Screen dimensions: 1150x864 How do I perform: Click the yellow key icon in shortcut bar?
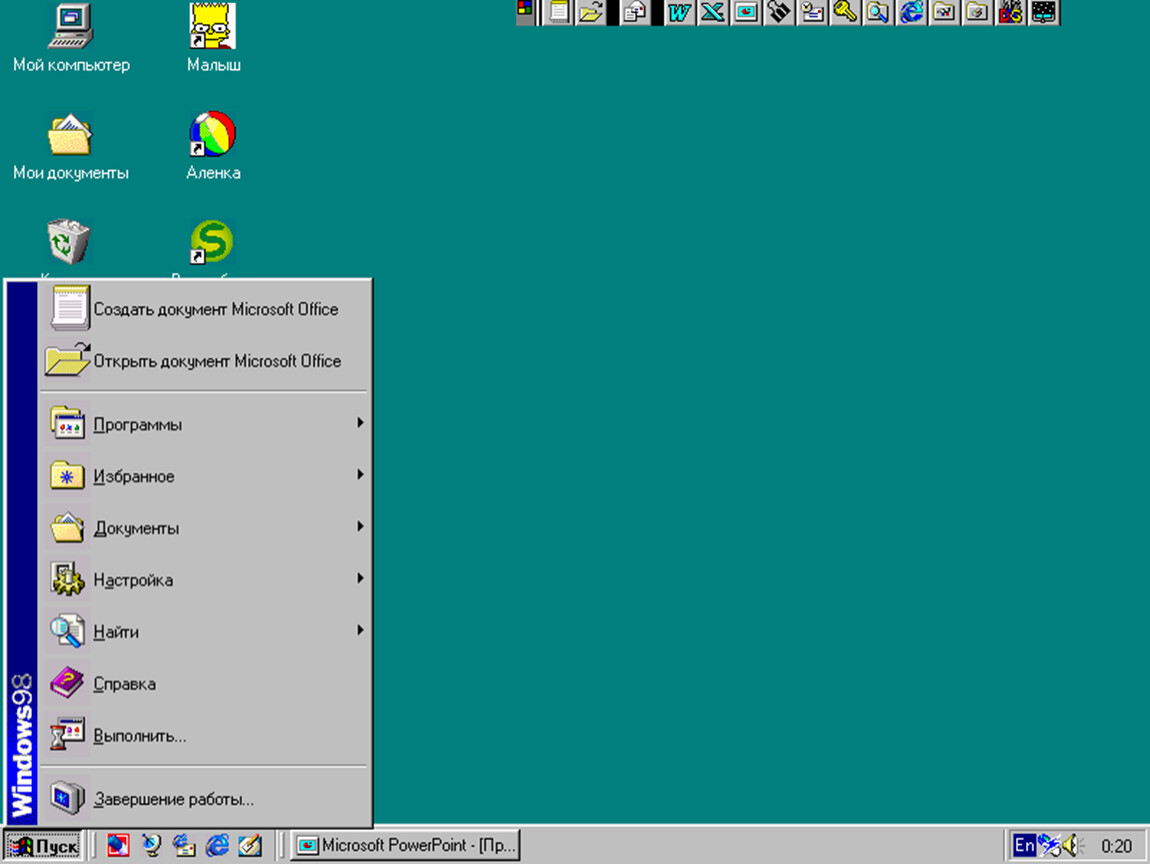point(845,12)
